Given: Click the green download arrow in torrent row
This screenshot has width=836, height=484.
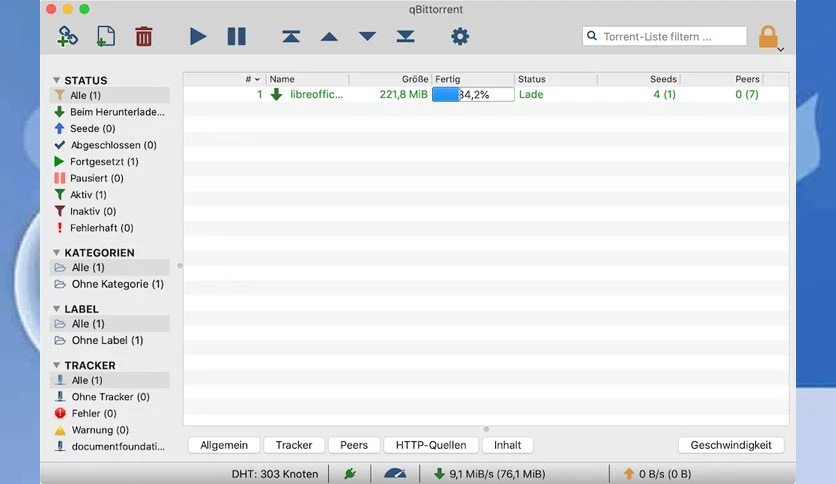Looking at the screenshot, I should (x=276, y=94).
